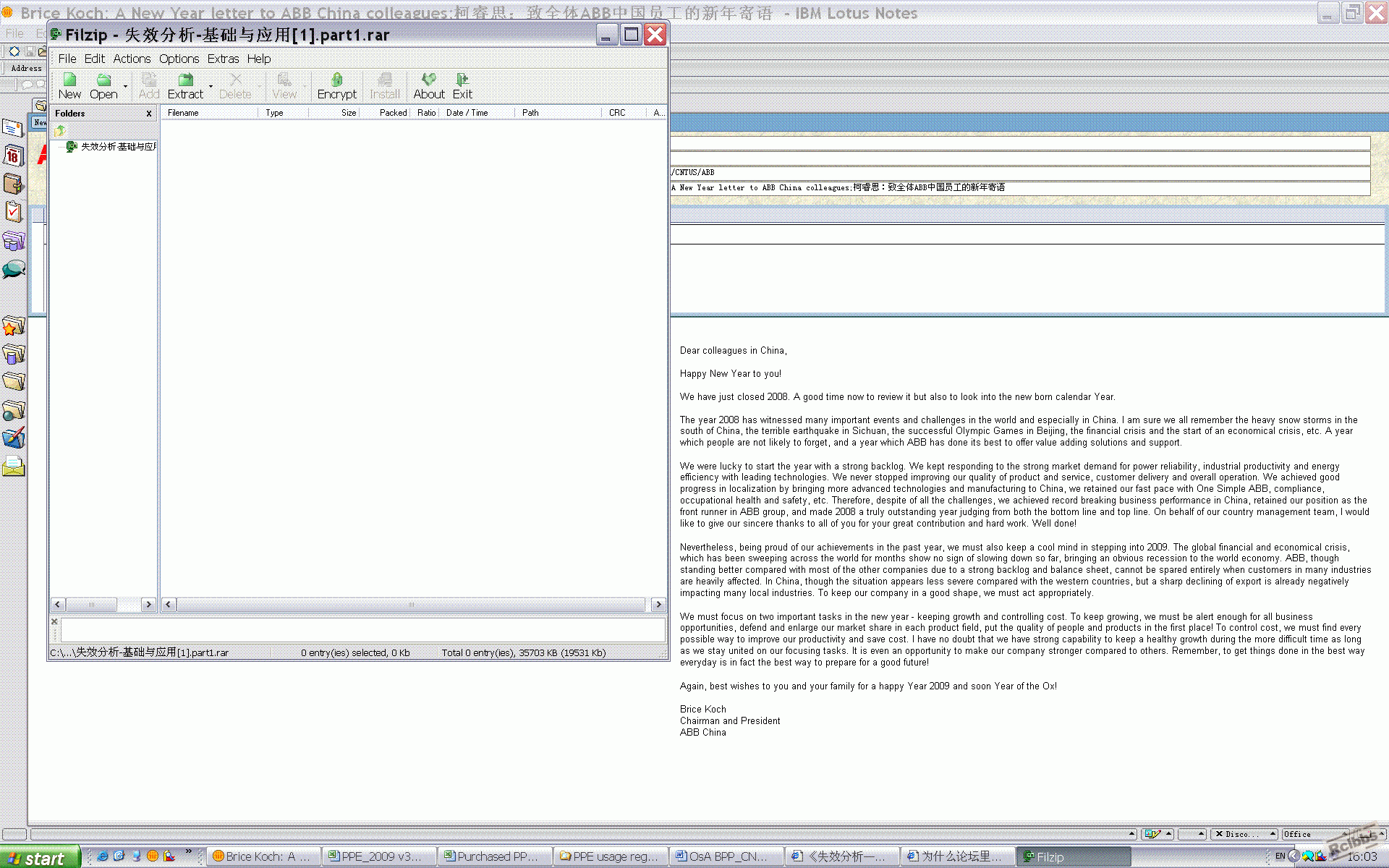Click the folder-up icon in Folders pane
1389x868 pixels.
(61, 130)
